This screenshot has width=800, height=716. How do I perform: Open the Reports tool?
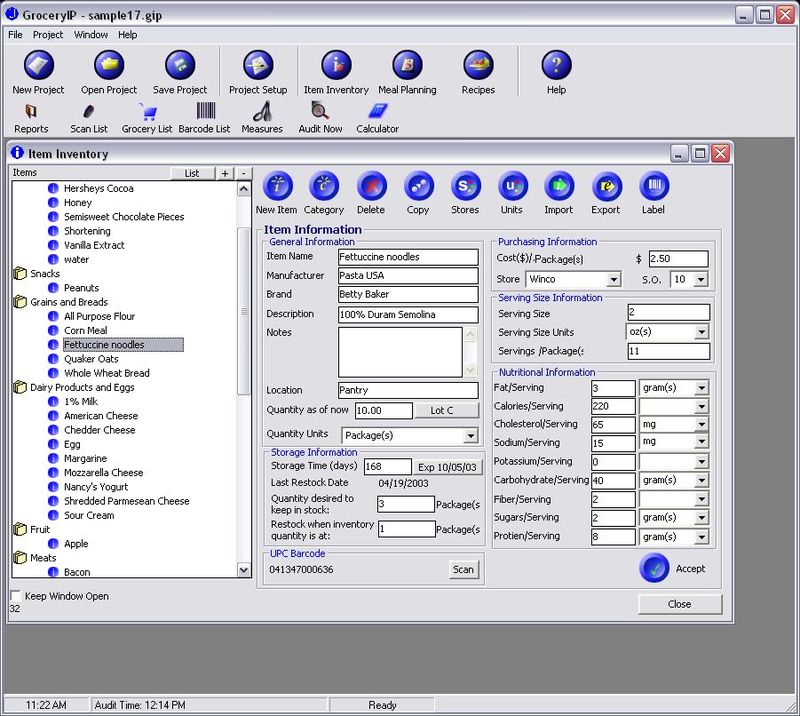pos(31,111)
